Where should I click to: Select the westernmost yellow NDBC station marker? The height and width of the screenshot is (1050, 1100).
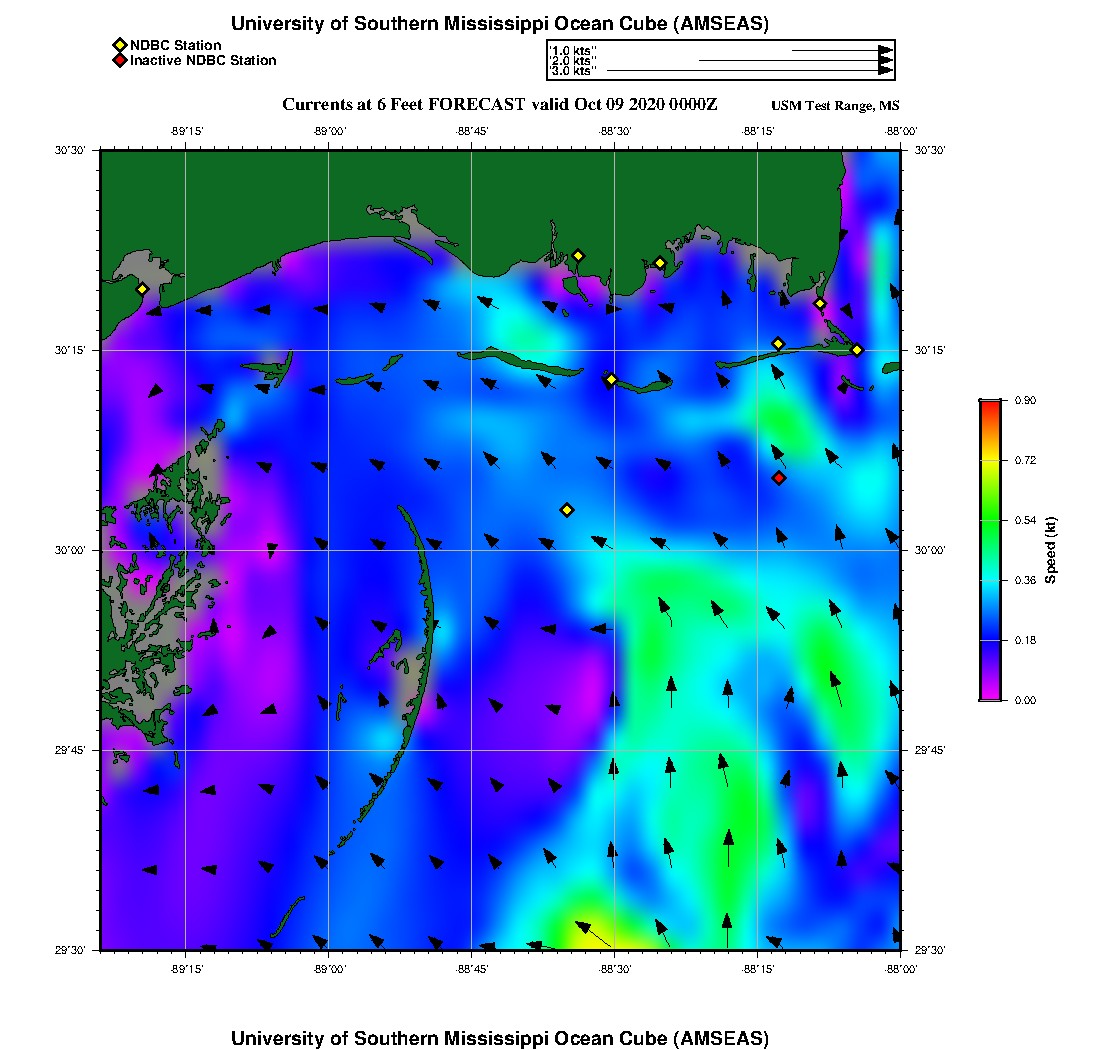pyautogui.click(x=142, y=289)
